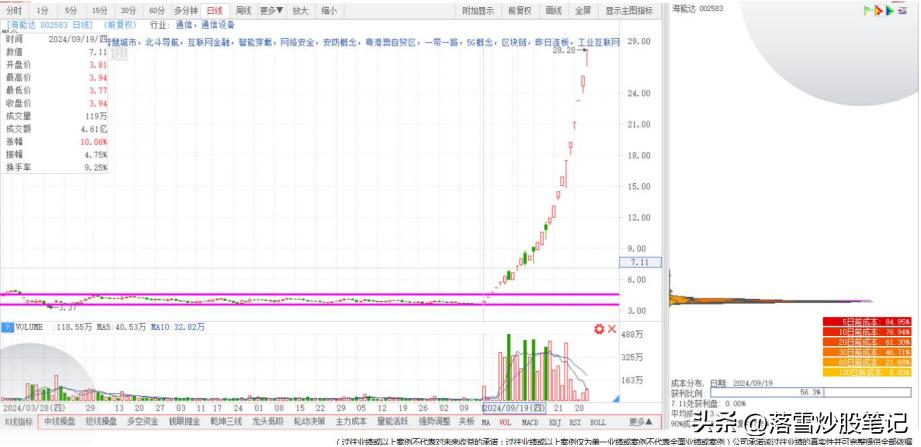Select the 多空资金 indicator
This screenshot has width=921, height=447.
[143, 422]
